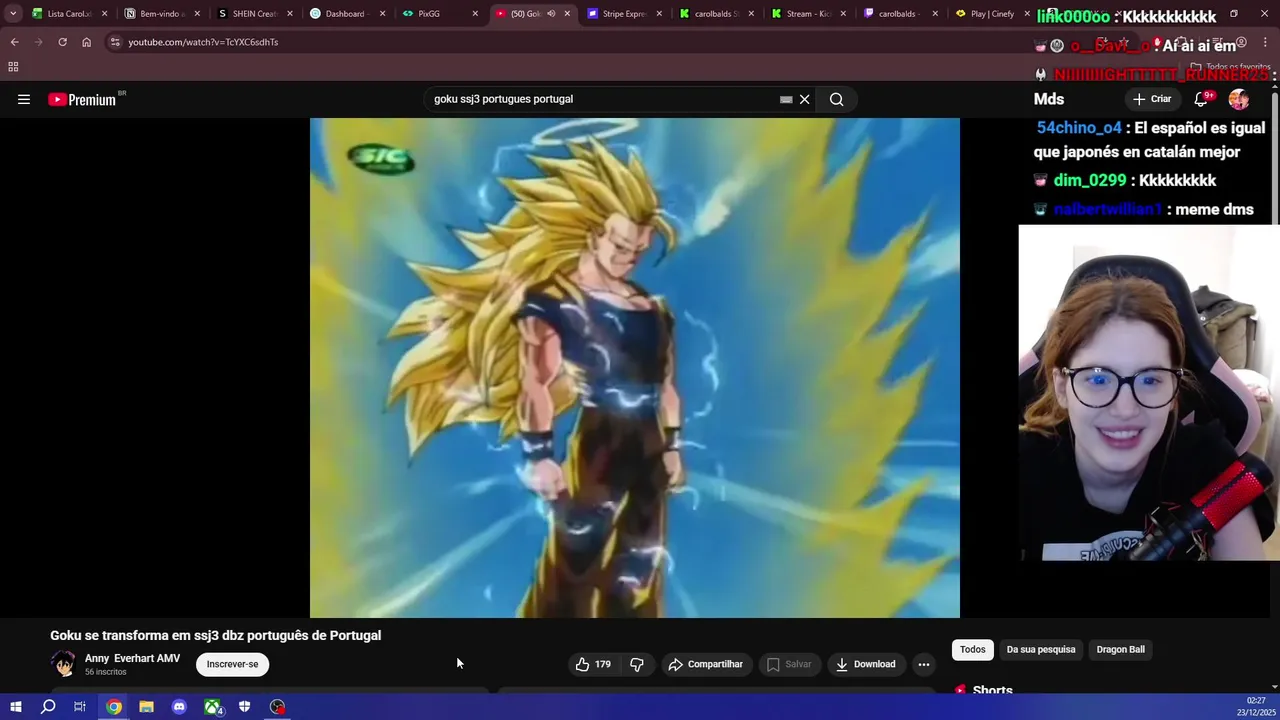Share the video via Compartilhar
Viewport: 1280px width, 720px height.
[706, 664]
